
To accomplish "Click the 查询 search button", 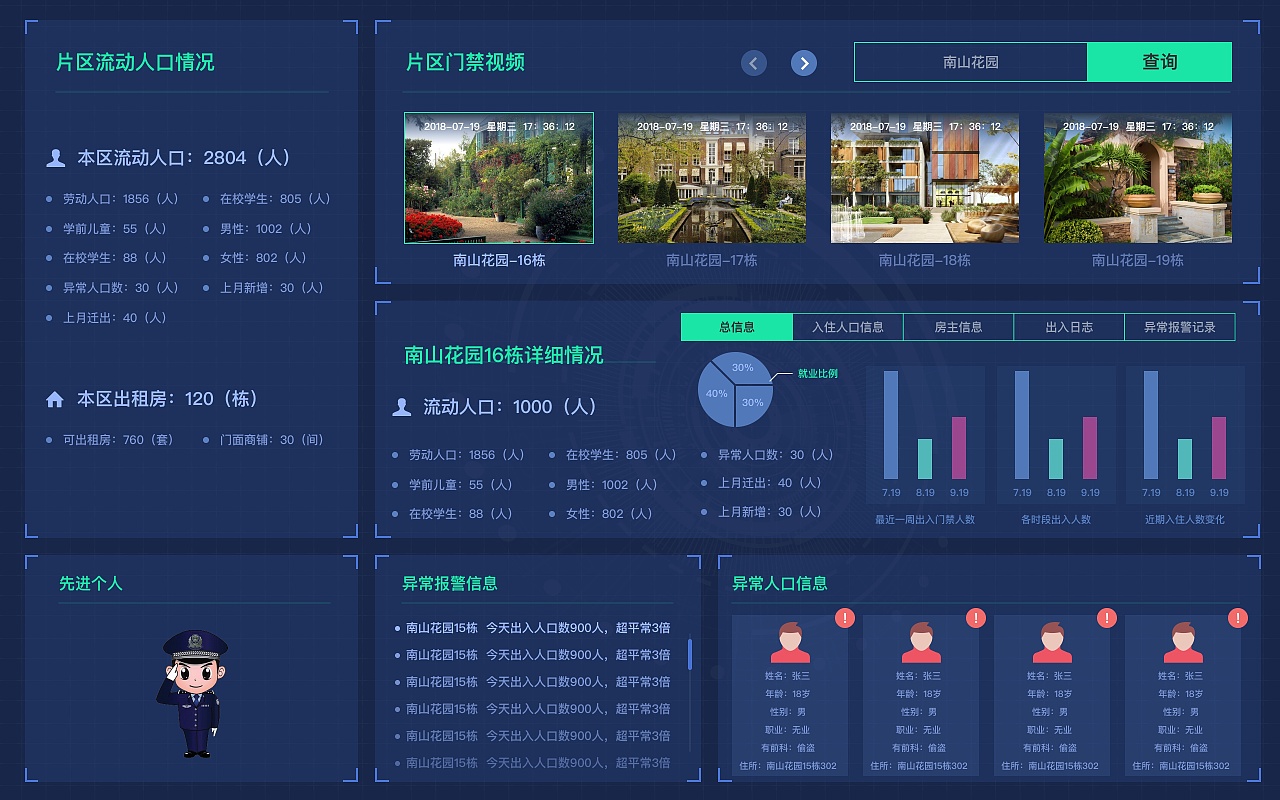I will 1159,61.
